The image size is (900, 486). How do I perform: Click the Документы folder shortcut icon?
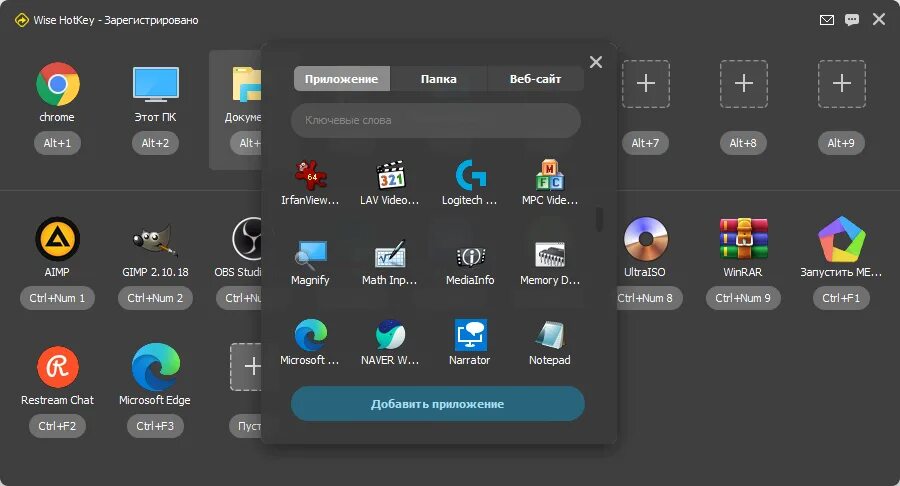click(x=247, y=84)
